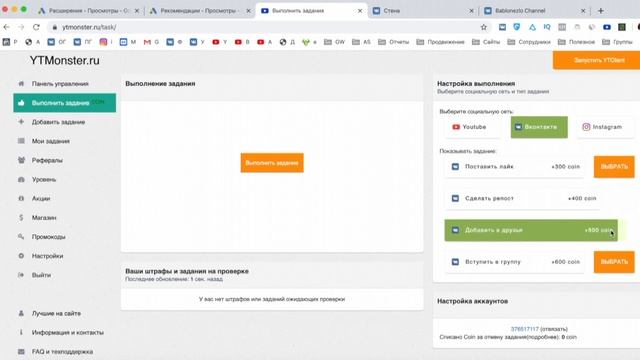
Task: Click the icon next to Уровень
Action: [21, 179]
